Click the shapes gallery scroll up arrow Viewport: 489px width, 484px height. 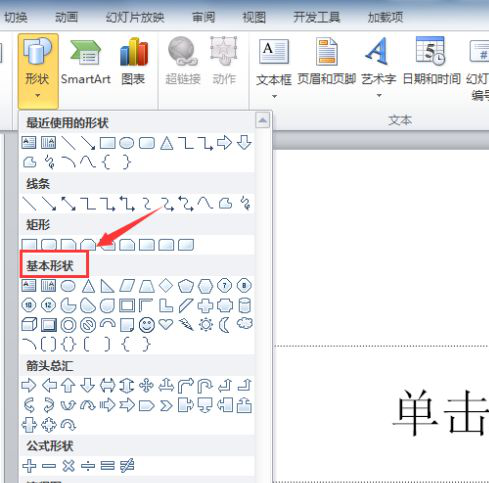tap(263, 120)
